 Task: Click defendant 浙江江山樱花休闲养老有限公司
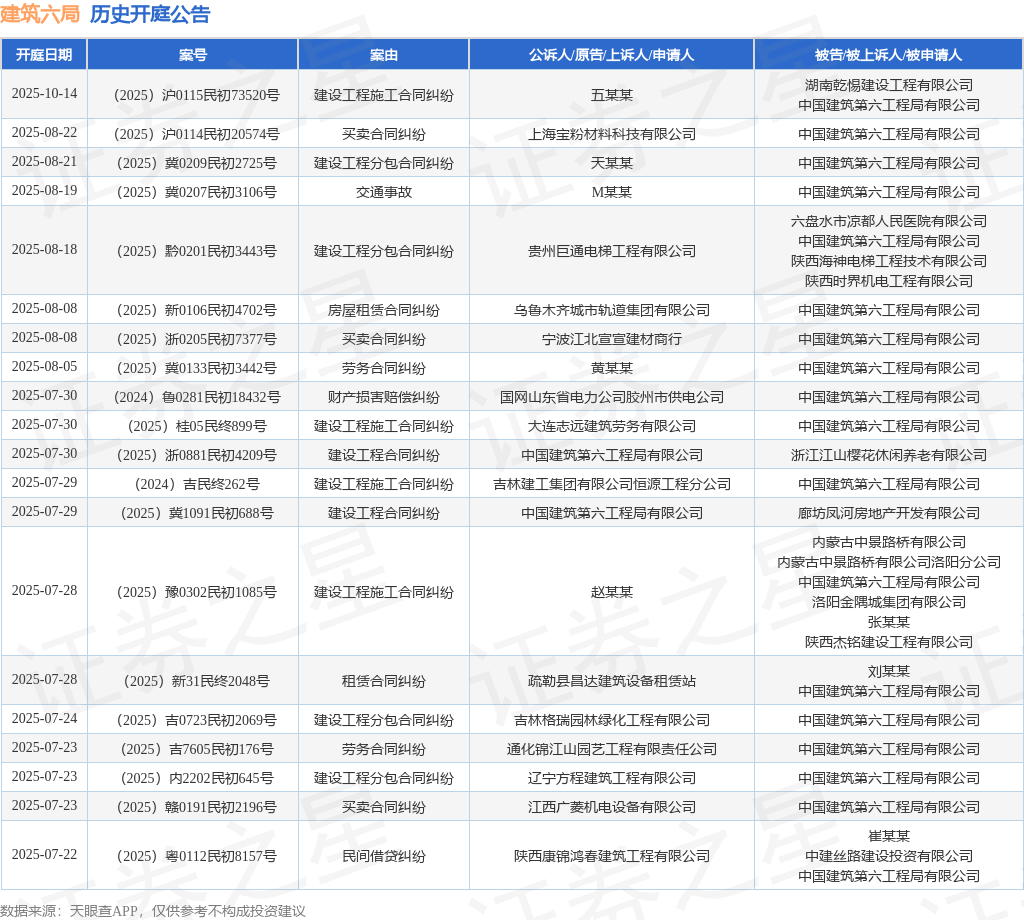click(x=889, y=455)
